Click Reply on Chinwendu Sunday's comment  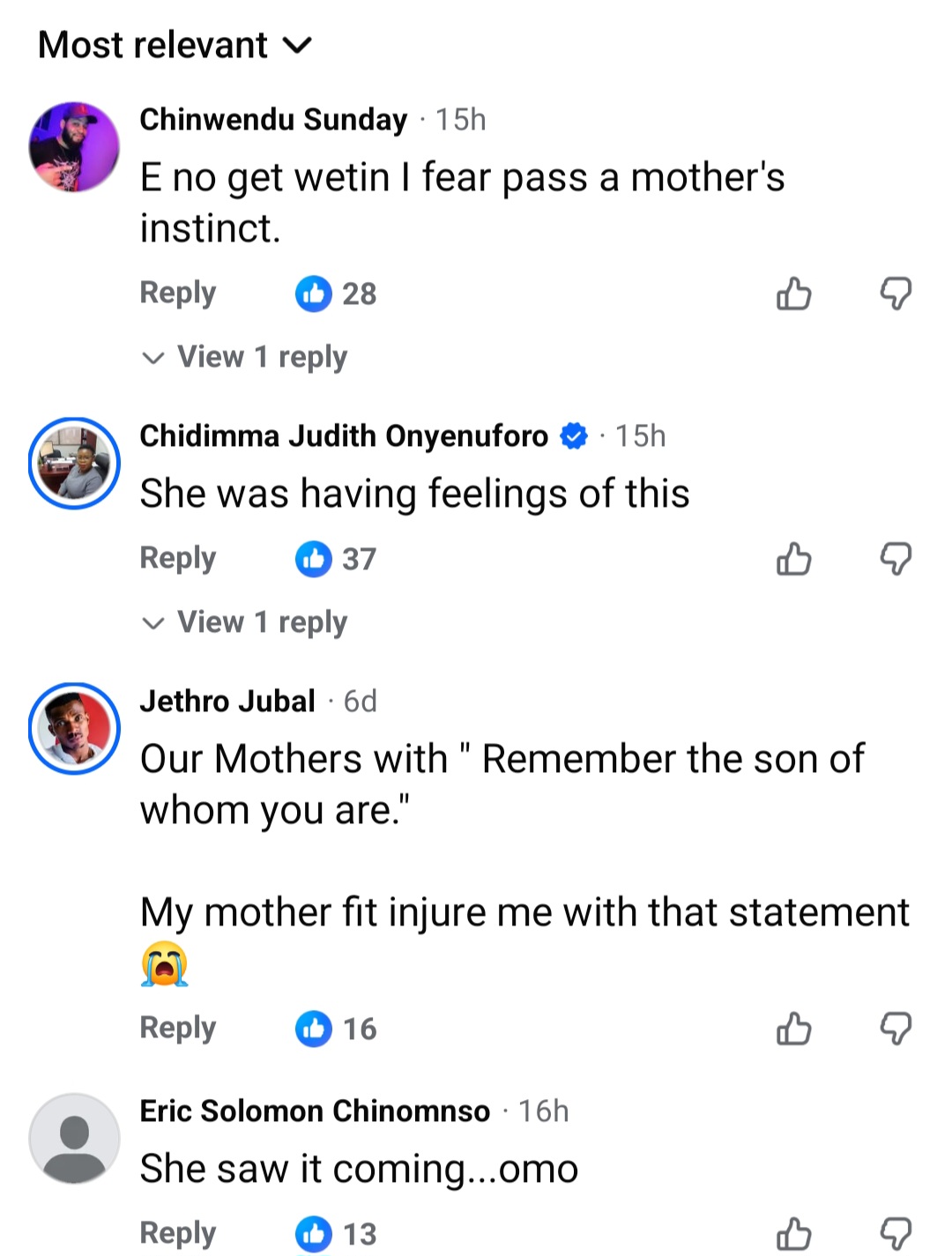tap(177, 294)
